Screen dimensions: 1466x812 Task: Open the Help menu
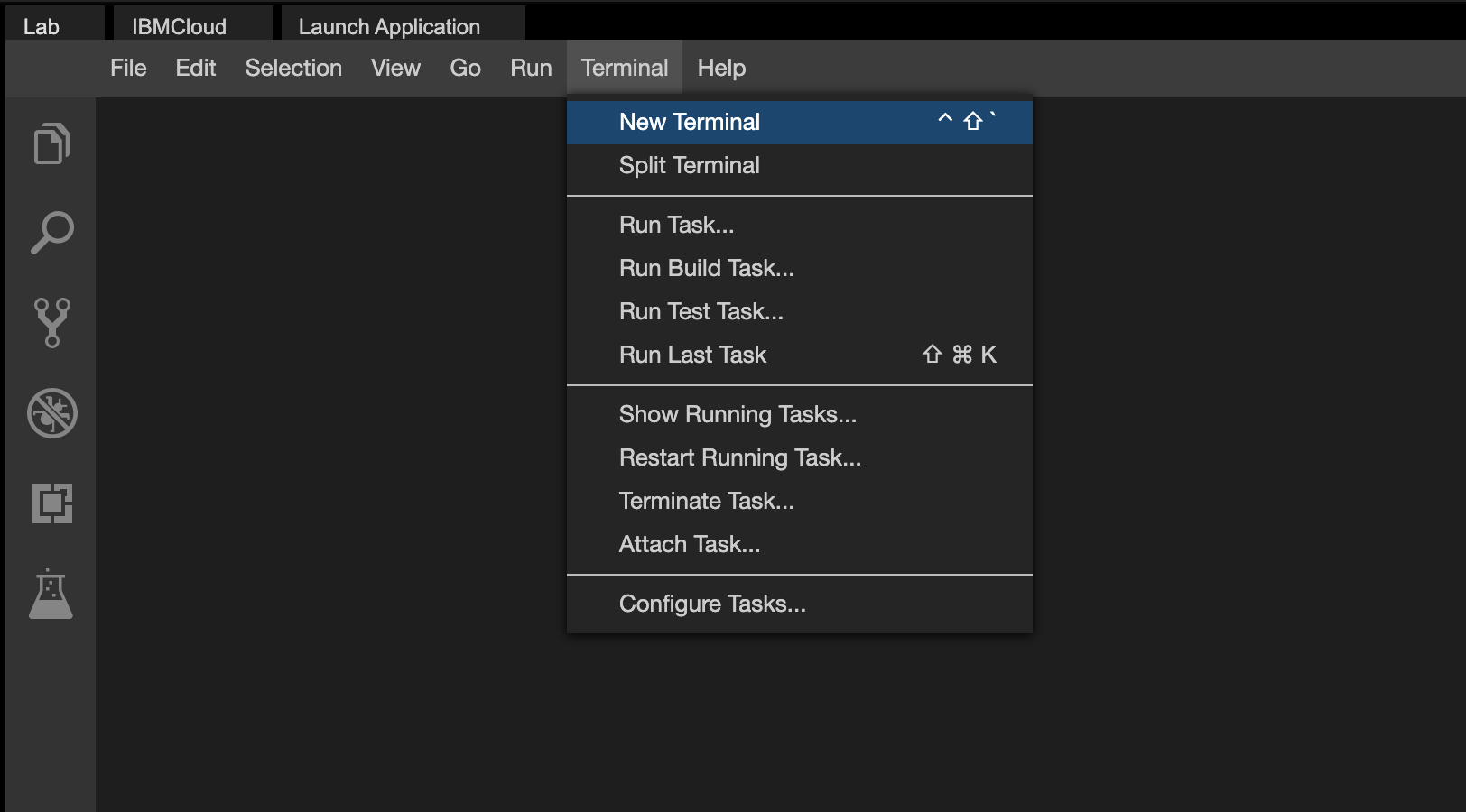721,68
